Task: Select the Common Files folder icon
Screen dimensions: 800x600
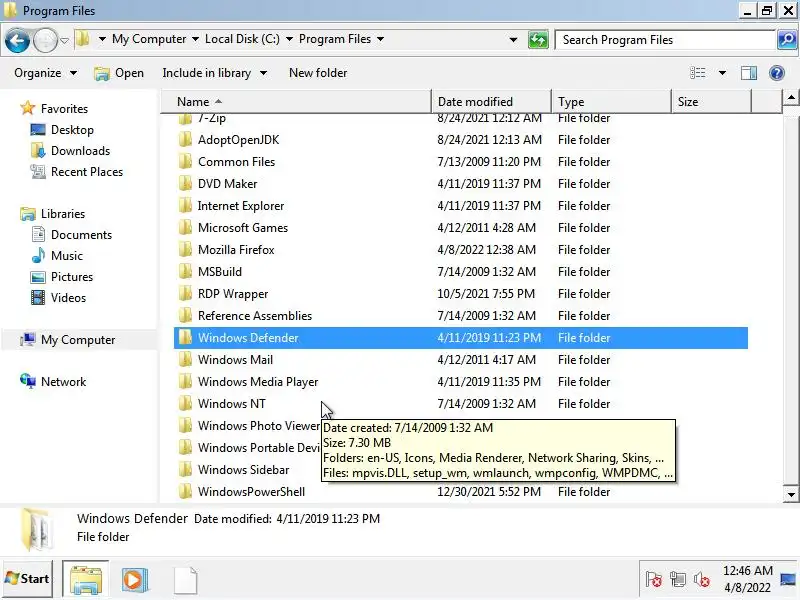Action: [185, 162]
